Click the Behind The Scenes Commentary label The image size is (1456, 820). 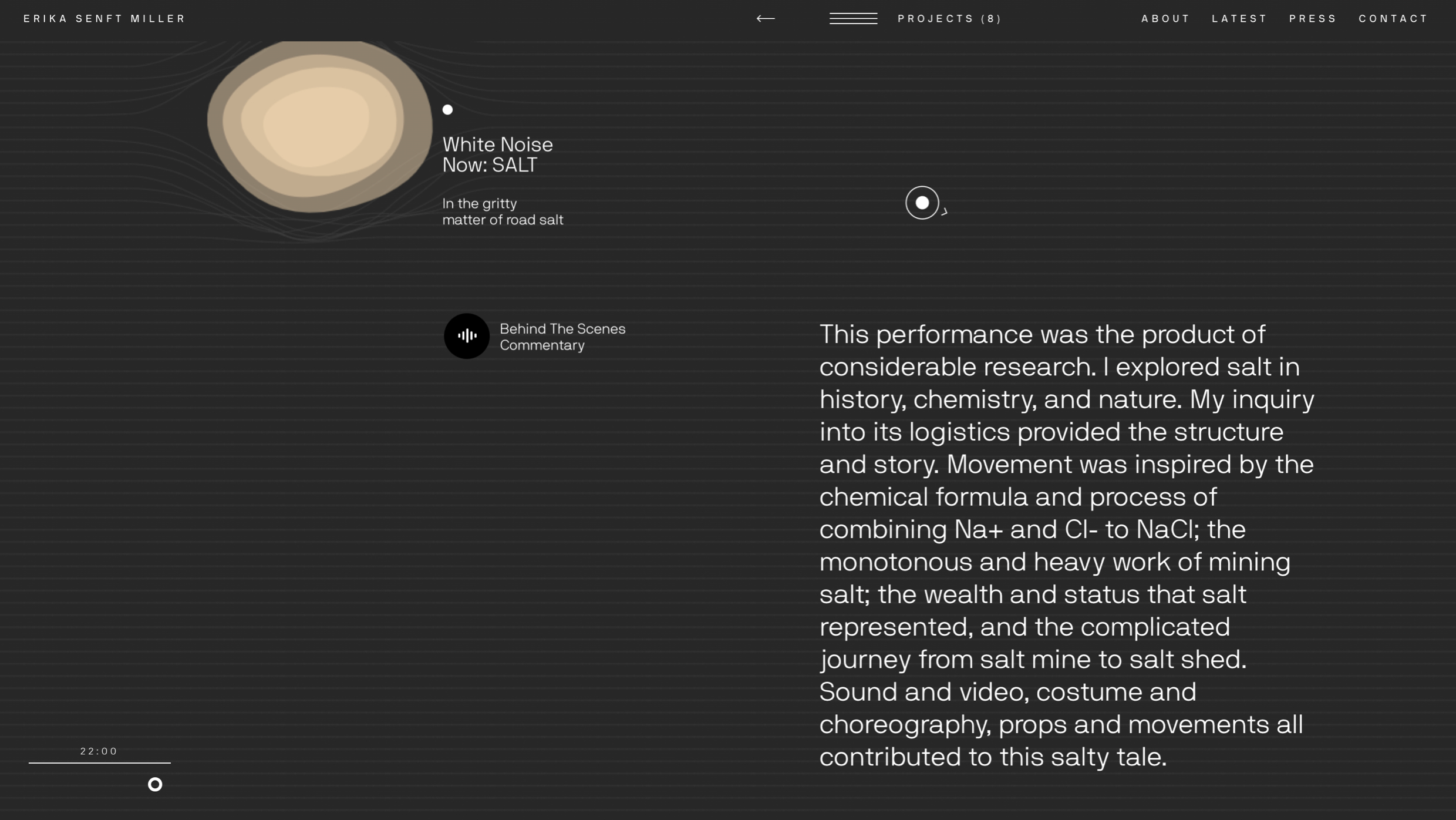[562, 337]
